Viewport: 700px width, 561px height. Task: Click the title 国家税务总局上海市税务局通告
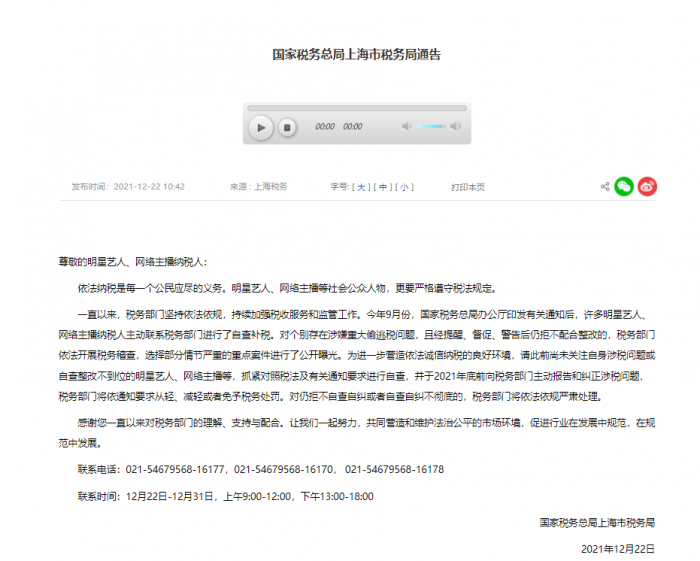(x=357, y=54)
